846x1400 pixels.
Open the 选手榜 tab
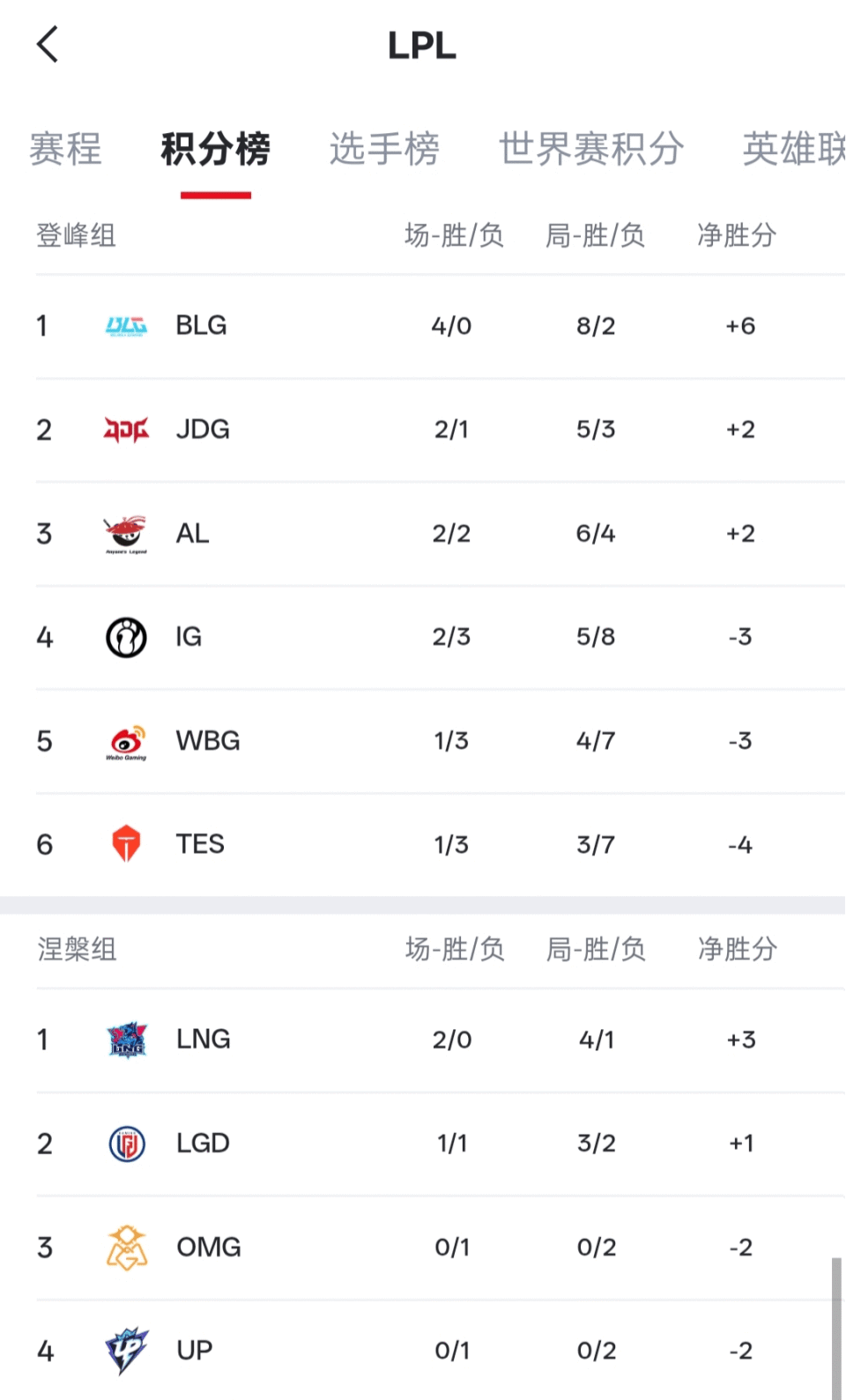pos(384,148)
